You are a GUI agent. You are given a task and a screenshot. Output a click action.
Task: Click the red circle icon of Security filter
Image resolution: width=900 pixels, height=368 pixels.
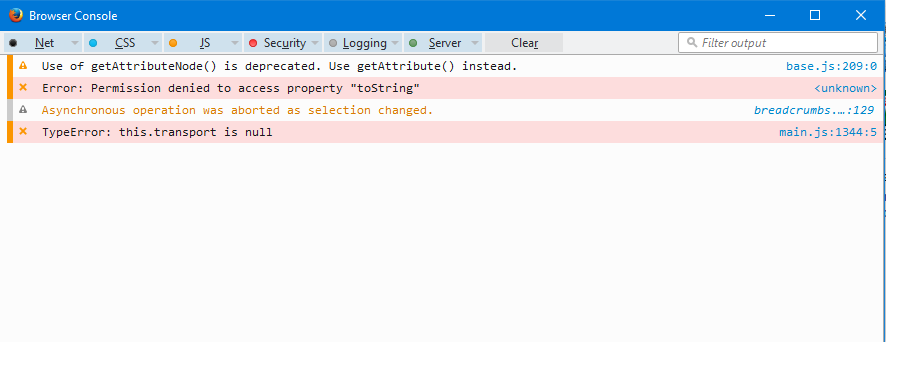[253, 43]
